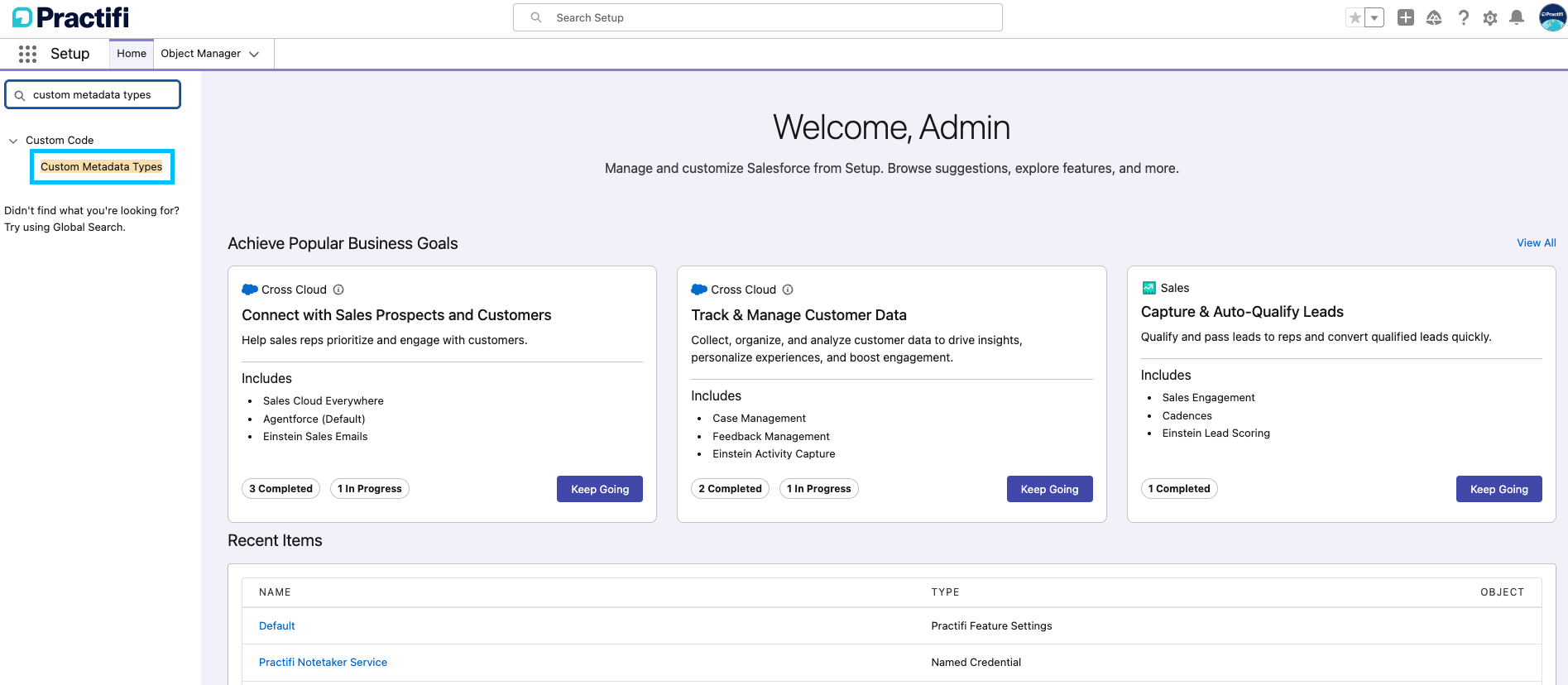Click the Recent Items section heading

pyautogui.click(x=275, y=541)
